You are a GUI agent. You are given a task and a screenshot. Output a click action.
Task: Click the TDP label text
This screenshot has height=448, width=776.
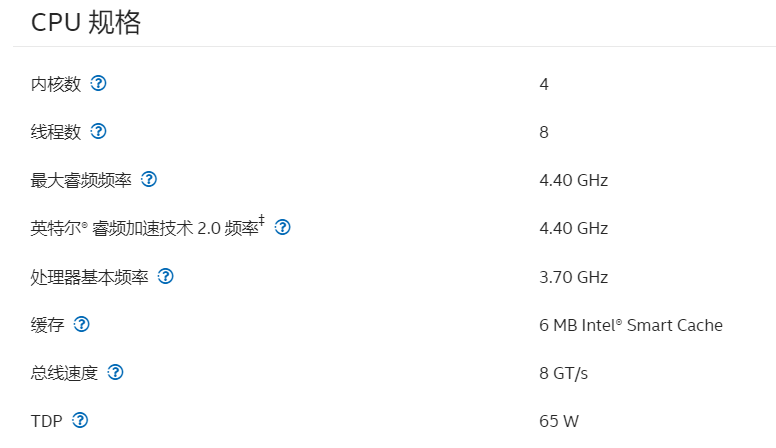pos(47,421)
